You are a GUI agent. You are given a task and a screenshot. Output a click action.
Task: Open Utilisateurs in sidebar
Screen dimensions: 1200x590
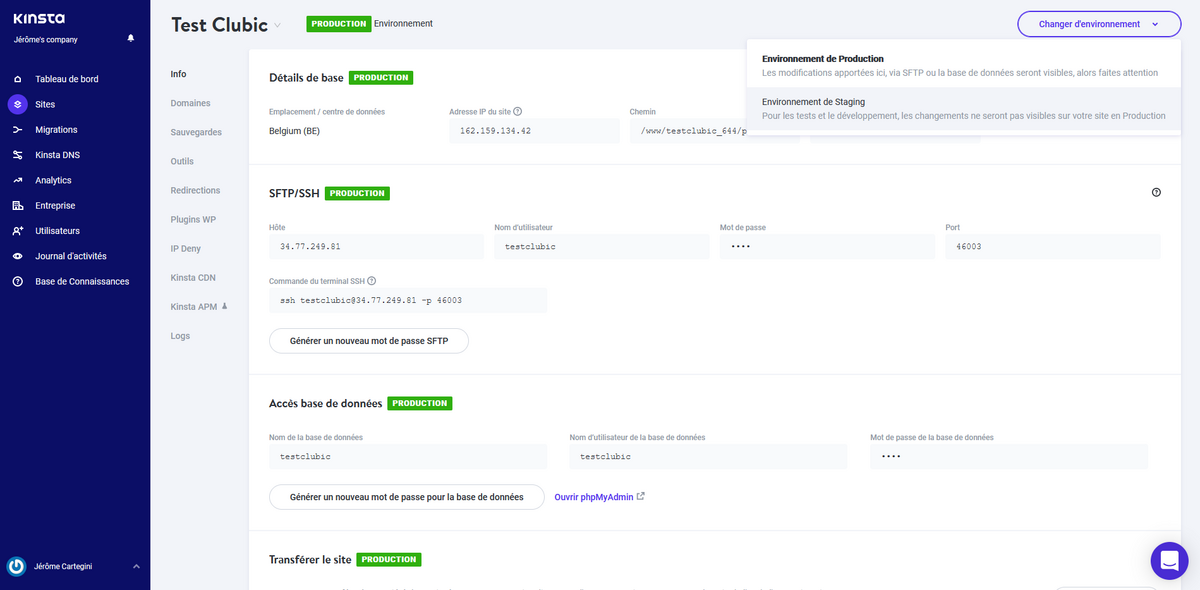pyautogui.click(x=58, y=231)
